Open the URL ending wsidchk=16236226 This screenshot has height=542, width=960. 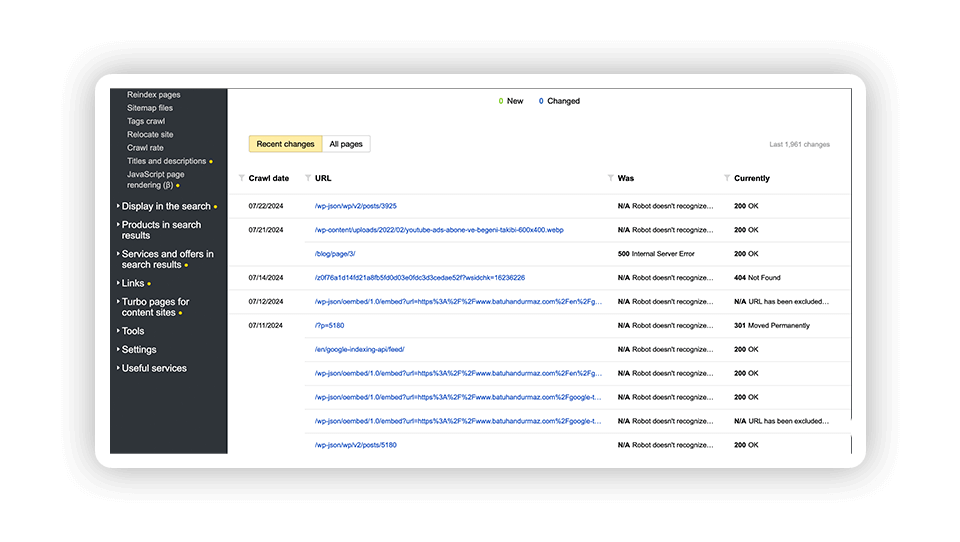coord(419,277)
